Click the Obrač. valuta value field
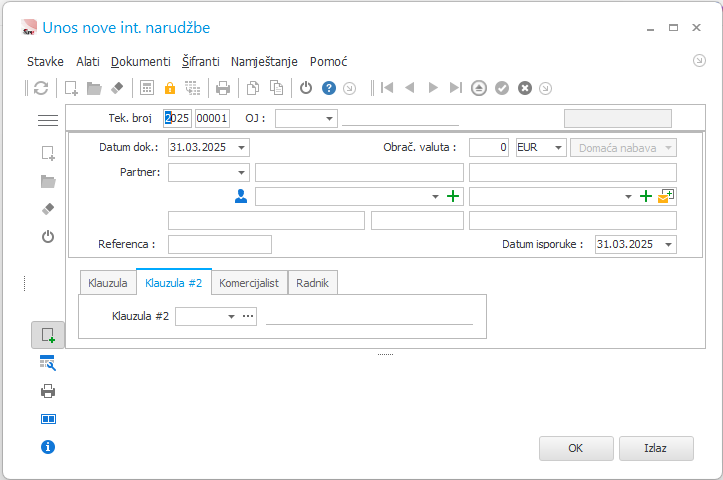Image resolution: width=723 pixels, height=480 pixels. click(489, 148)
